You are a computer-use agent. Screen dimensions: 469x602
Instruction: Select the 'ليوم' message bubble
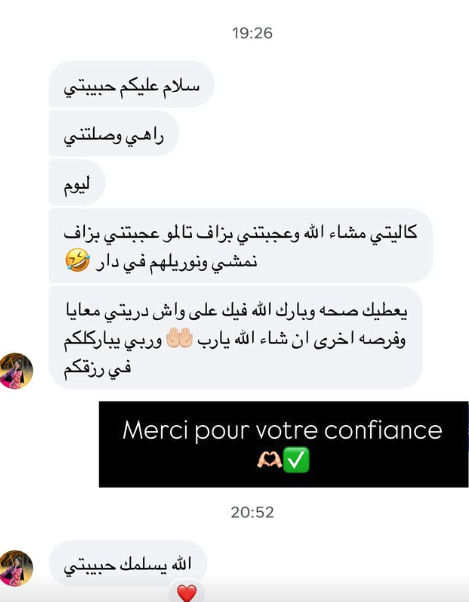(77, 183)
